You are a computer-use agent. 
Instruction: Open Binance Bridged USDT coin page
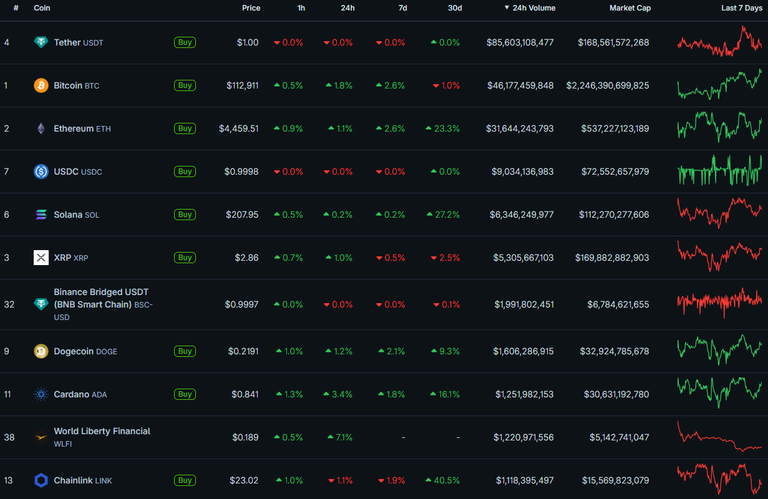(x=103, y=304)
